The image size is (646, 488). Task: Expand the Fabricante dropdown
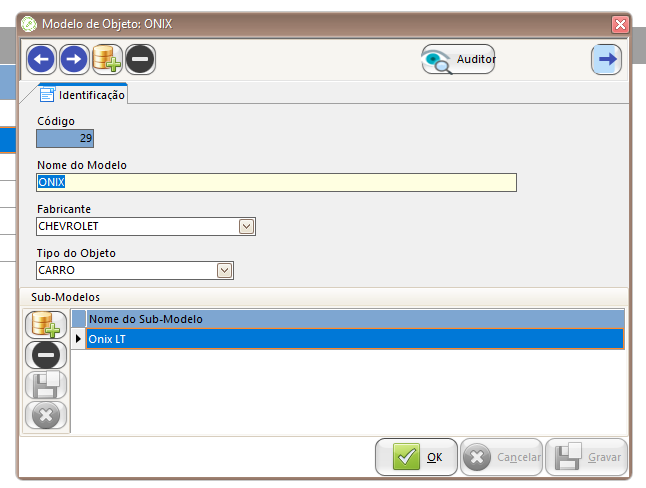tap(247, 227)
